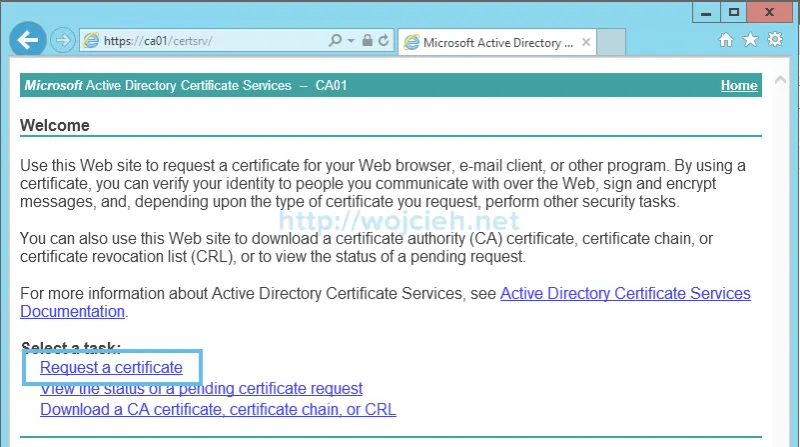Viewport: 800px width, 447px height.
Task: Open favorites with the star icon
Action: click(750, 40)
